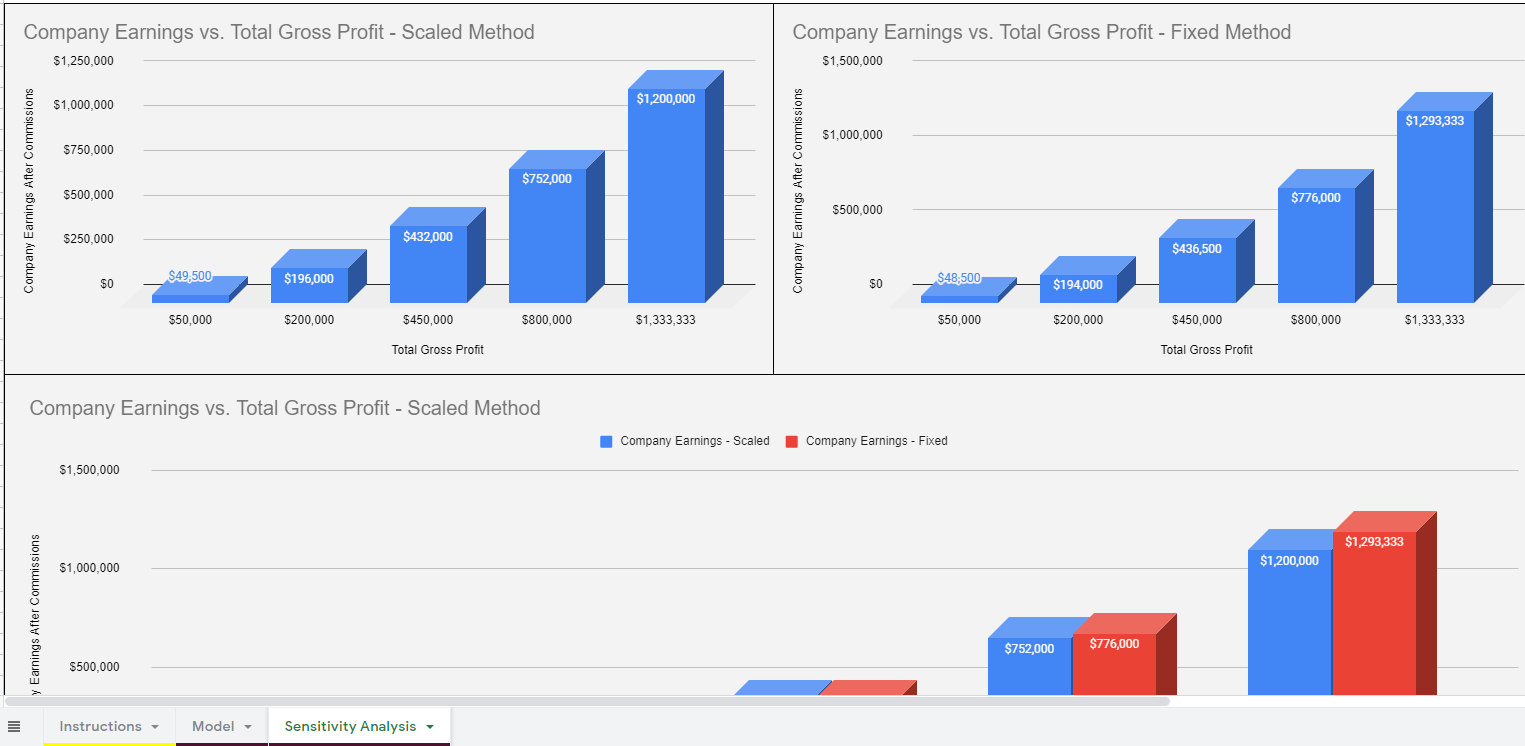Select vertical axis title in top-left Scaled chart
The image size is (1525, 746).
click(29, 191)
